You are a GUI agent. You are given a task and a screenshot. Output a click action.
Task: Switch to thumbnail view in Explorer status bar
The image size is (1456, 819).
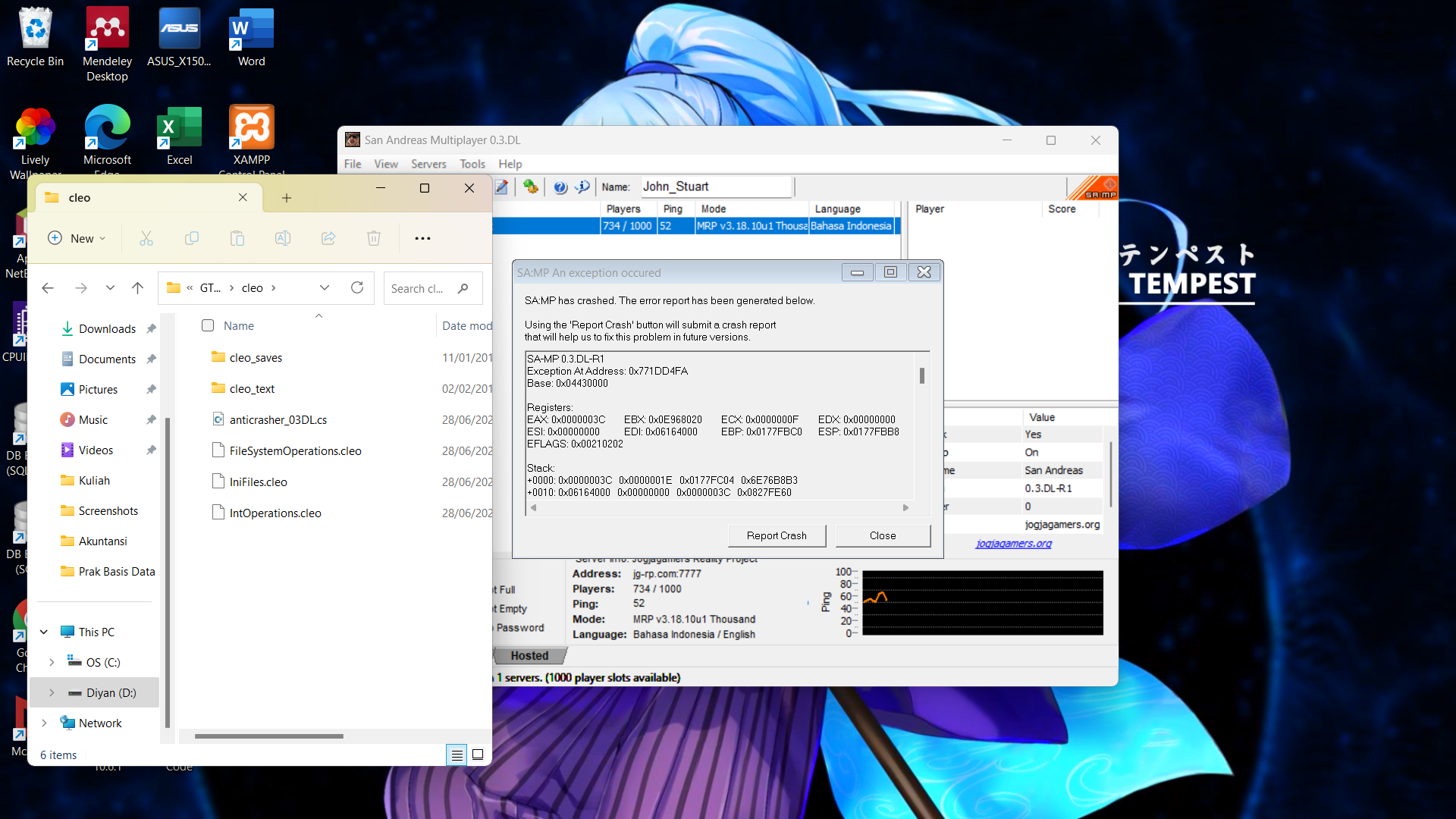[478, 755]
